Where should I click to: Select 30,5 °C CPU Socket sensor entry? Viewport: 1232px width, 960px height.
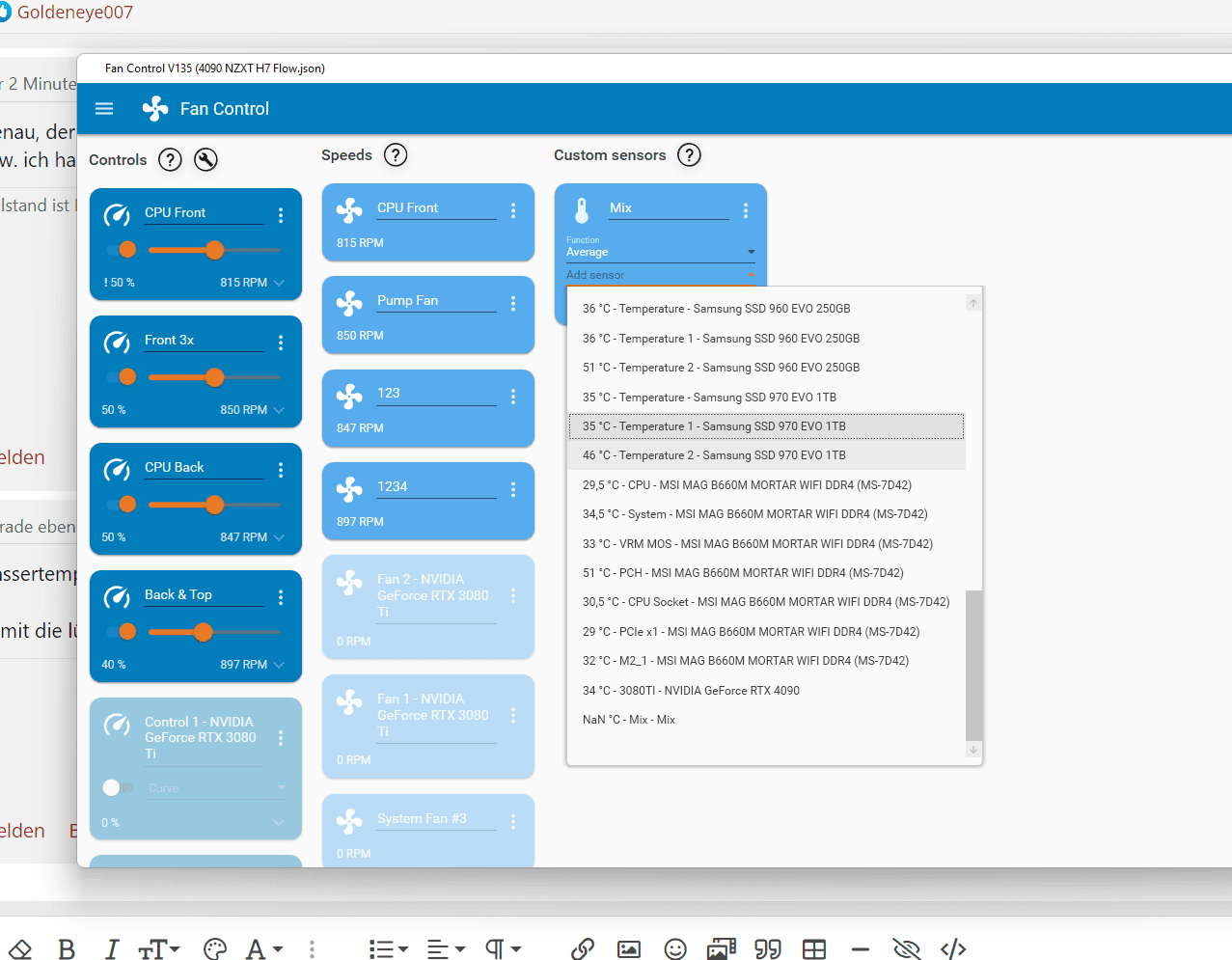point(766,602)
